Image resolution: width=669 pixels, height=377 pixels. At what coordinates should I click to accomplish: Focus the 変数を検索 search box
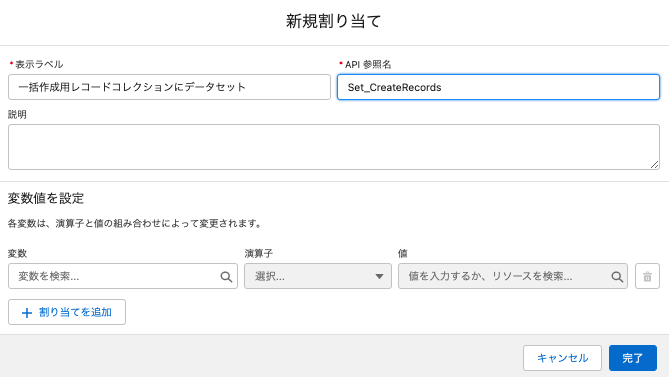point(123,276)
